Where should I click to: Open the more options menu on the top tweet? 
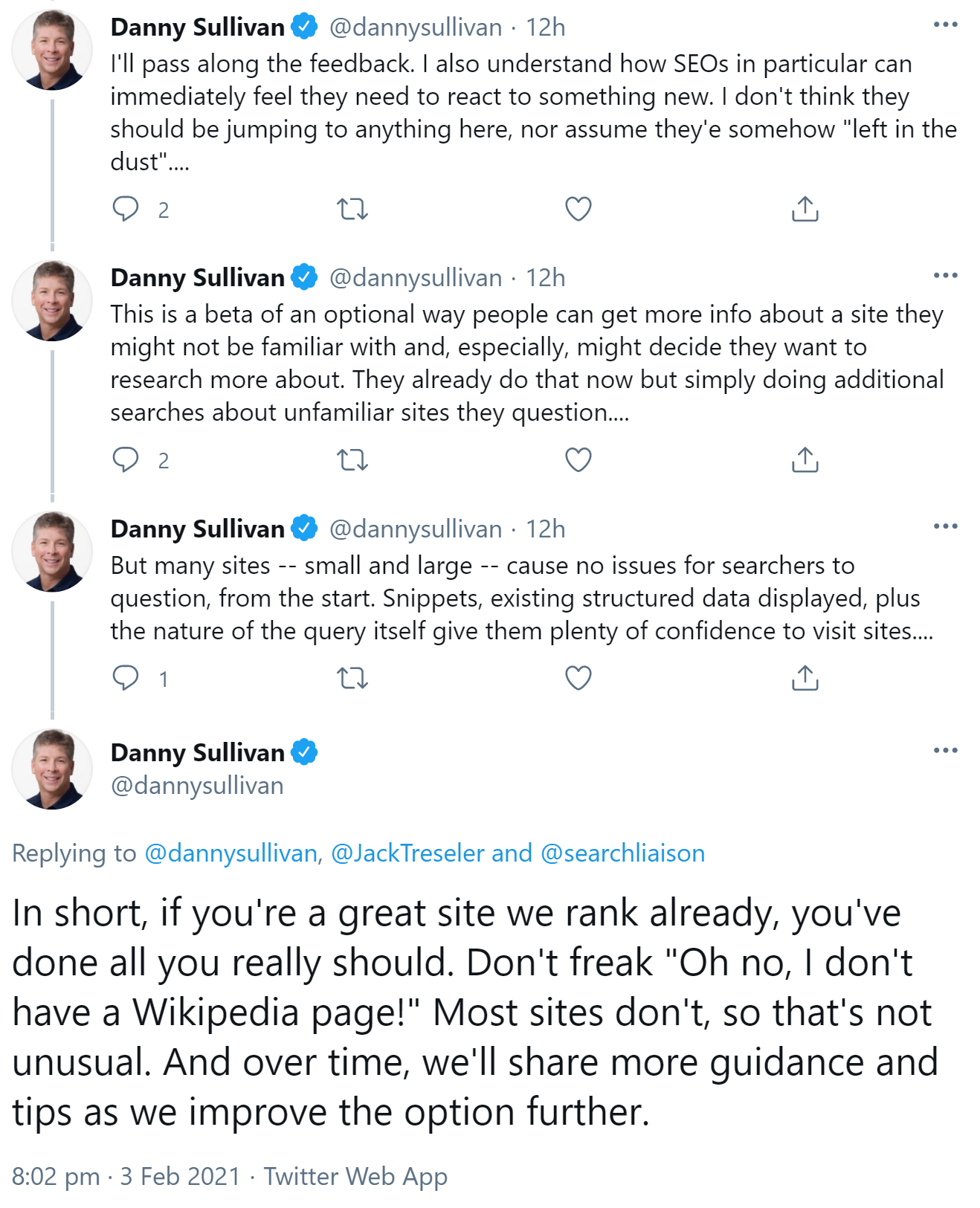(x=946, y=25)
